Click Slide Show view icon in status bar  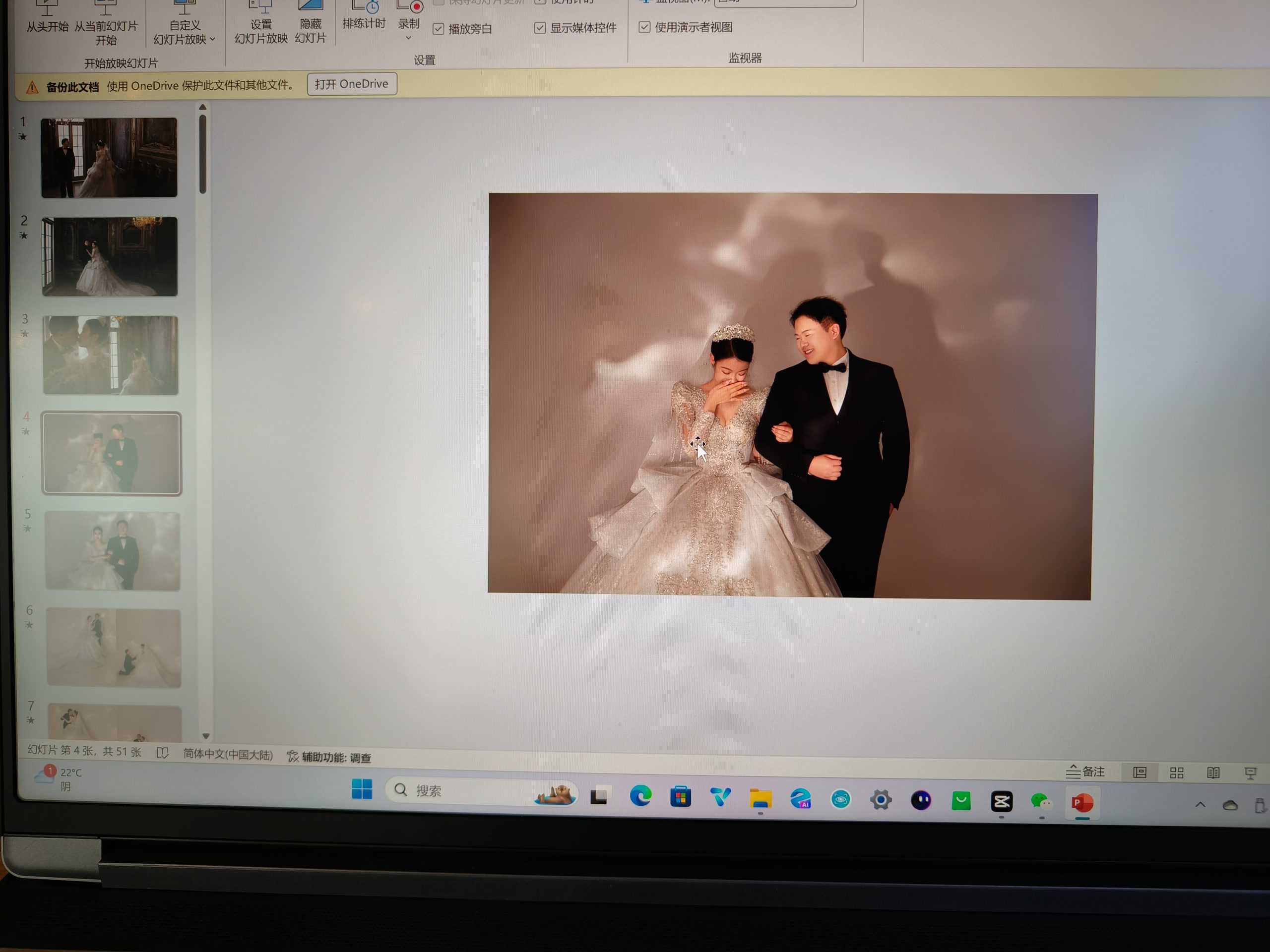pos(1250,773)
